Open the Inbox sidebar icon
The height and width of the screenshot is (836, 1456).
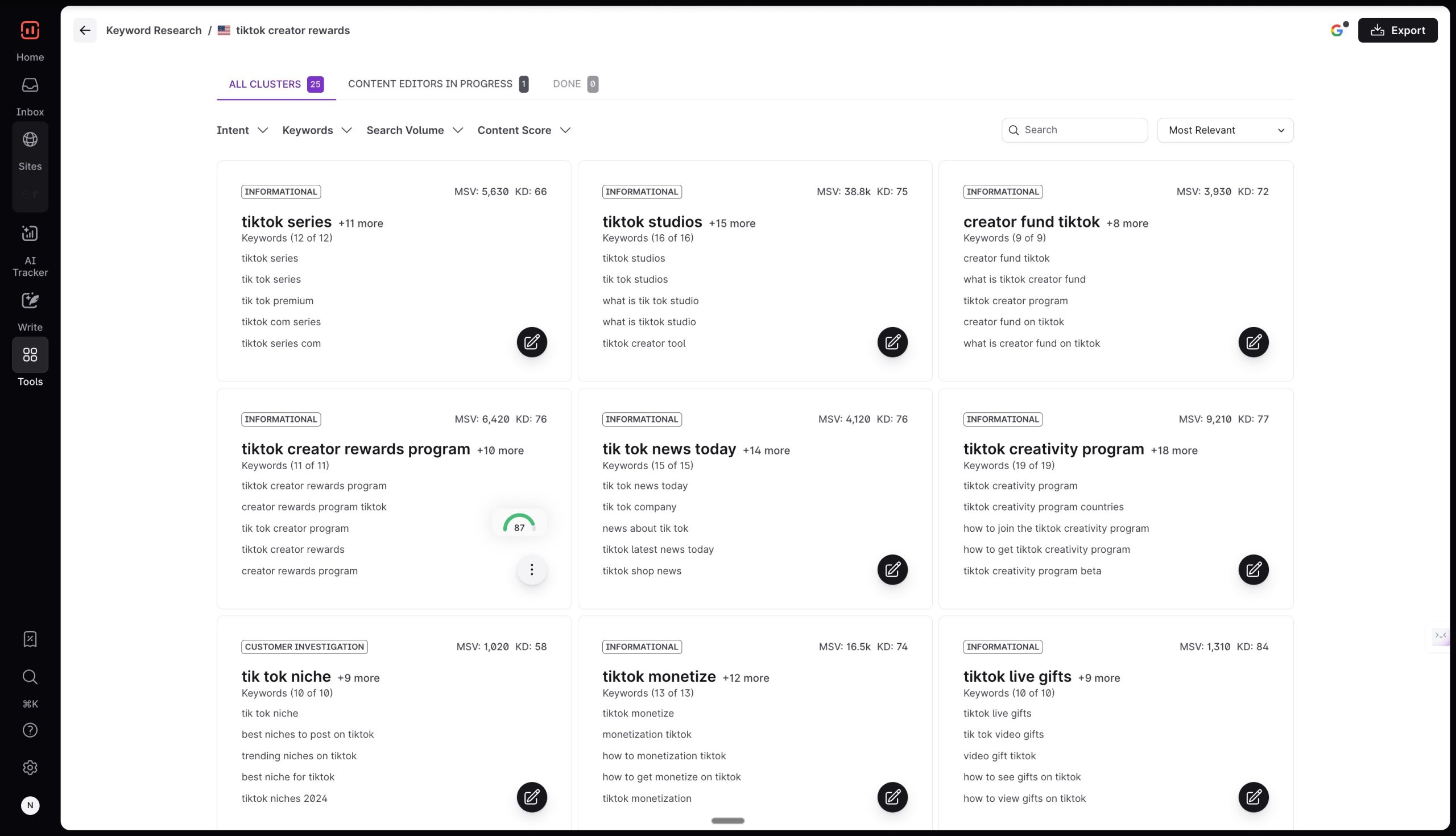click(x=30, y=85)
